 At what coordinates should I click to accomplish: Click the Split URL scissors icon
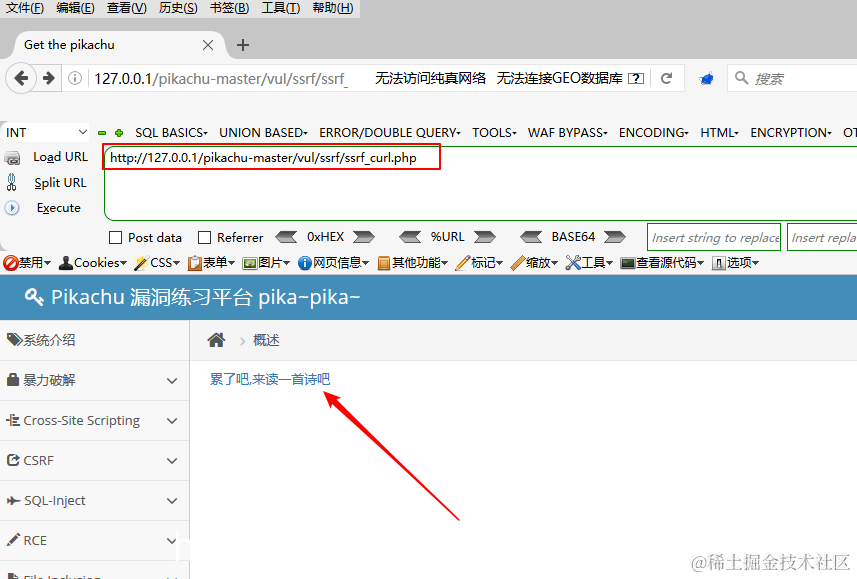[11, 182]
